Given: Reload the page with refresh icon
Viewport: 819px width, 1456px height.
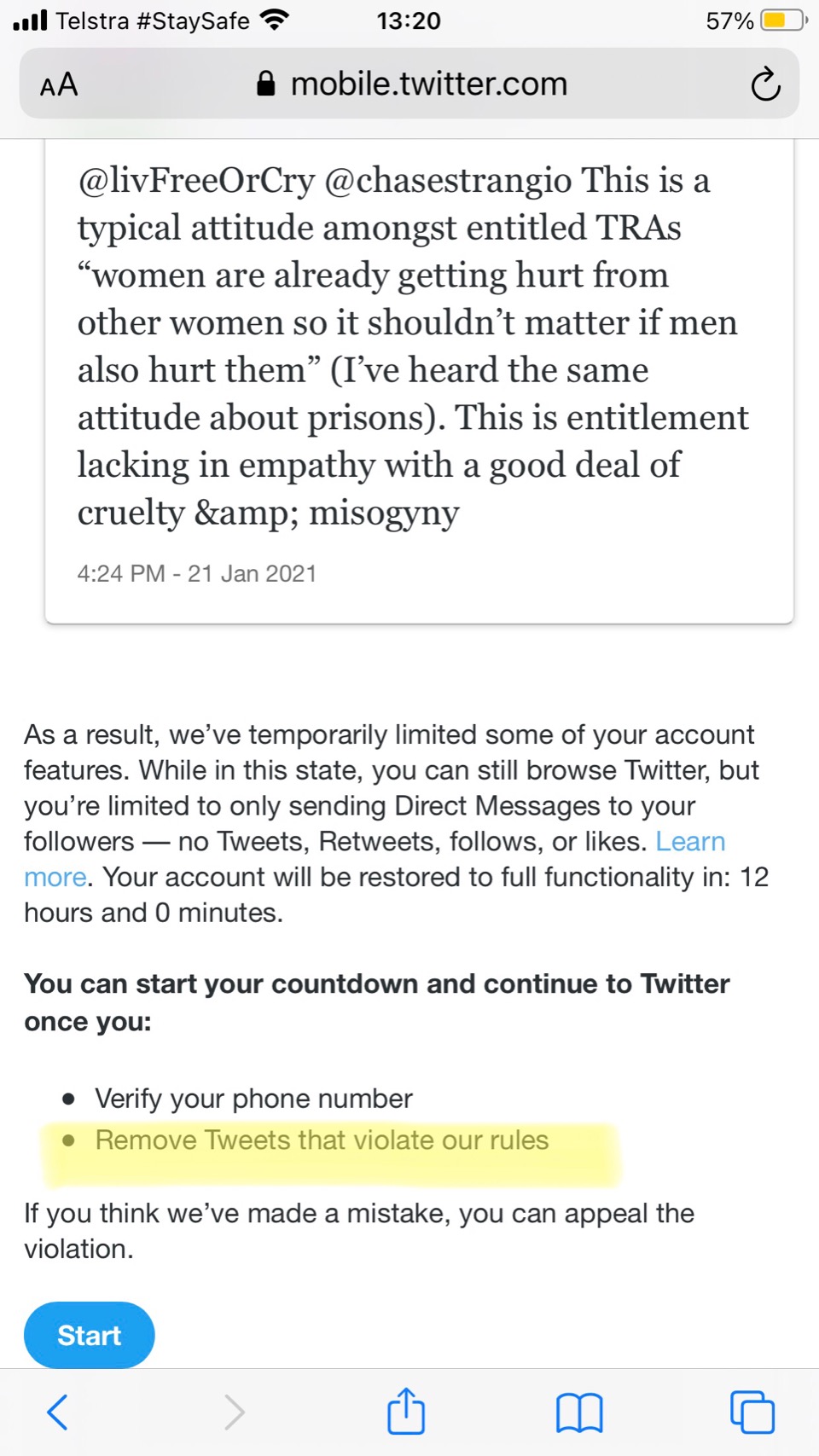Looking at the screenshot, I should click(x=765, y=84).
